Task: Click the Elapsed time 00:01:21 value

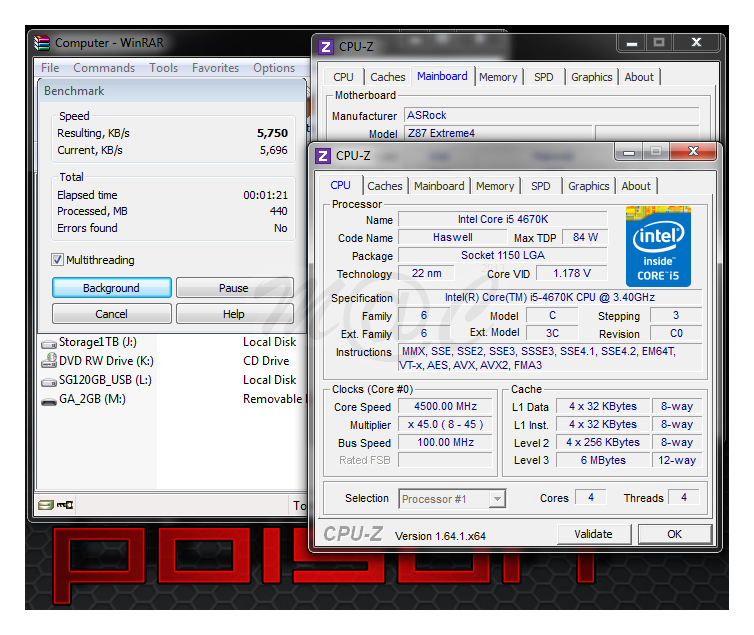Action: (x=265, y=195)
